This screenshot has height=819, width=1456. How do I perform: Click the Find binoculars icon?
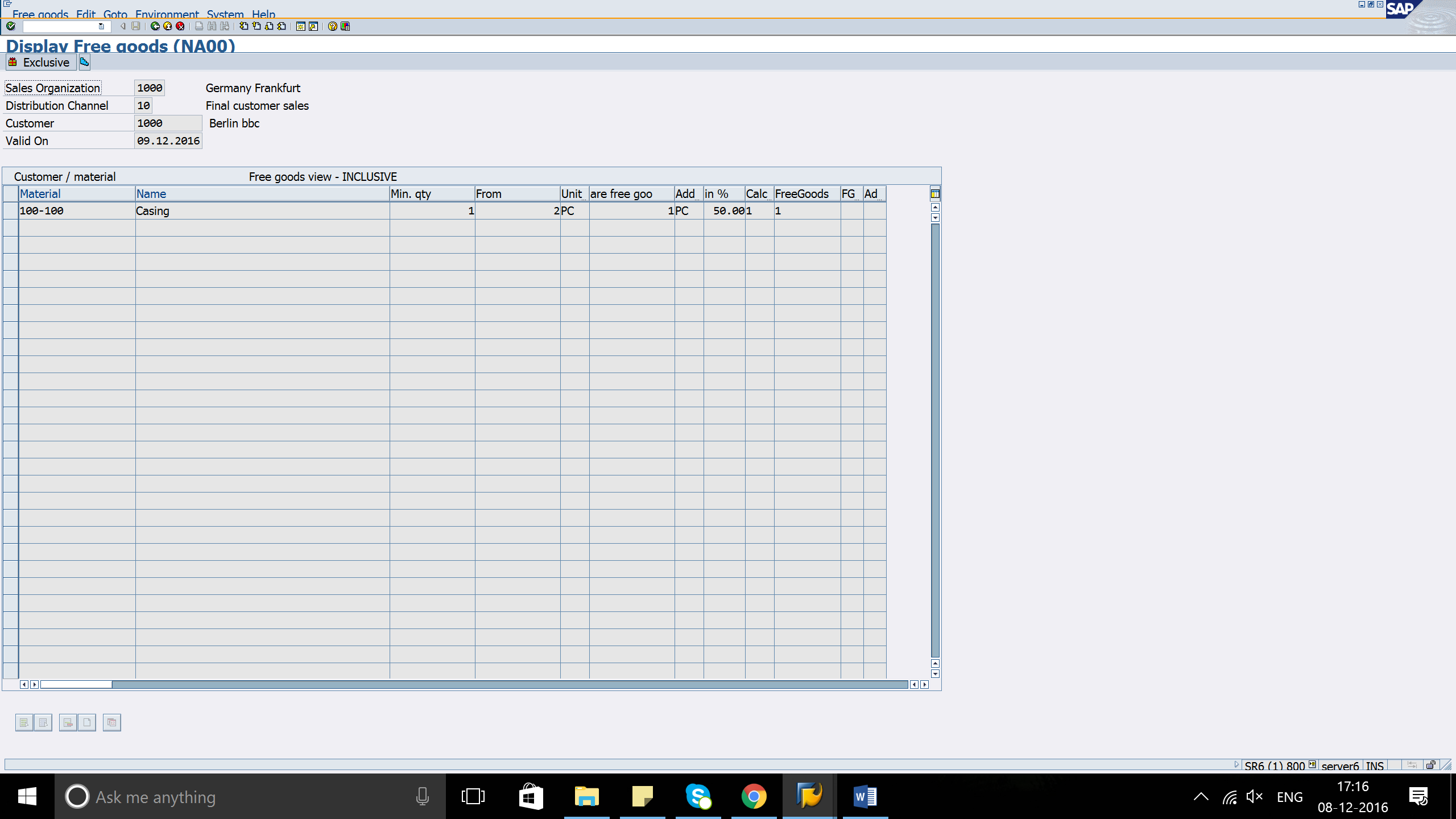(x=212, y=26)
